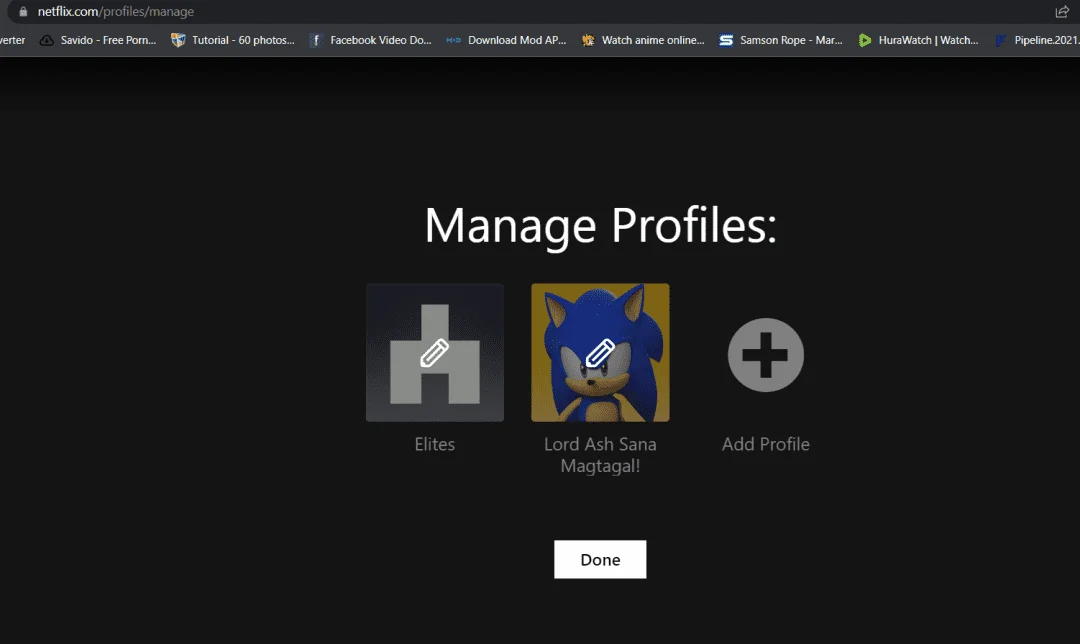Open the Savido bookmark
Image resolution: width=1080 pixels, height=644 pixels.
[x=98, y=40]
